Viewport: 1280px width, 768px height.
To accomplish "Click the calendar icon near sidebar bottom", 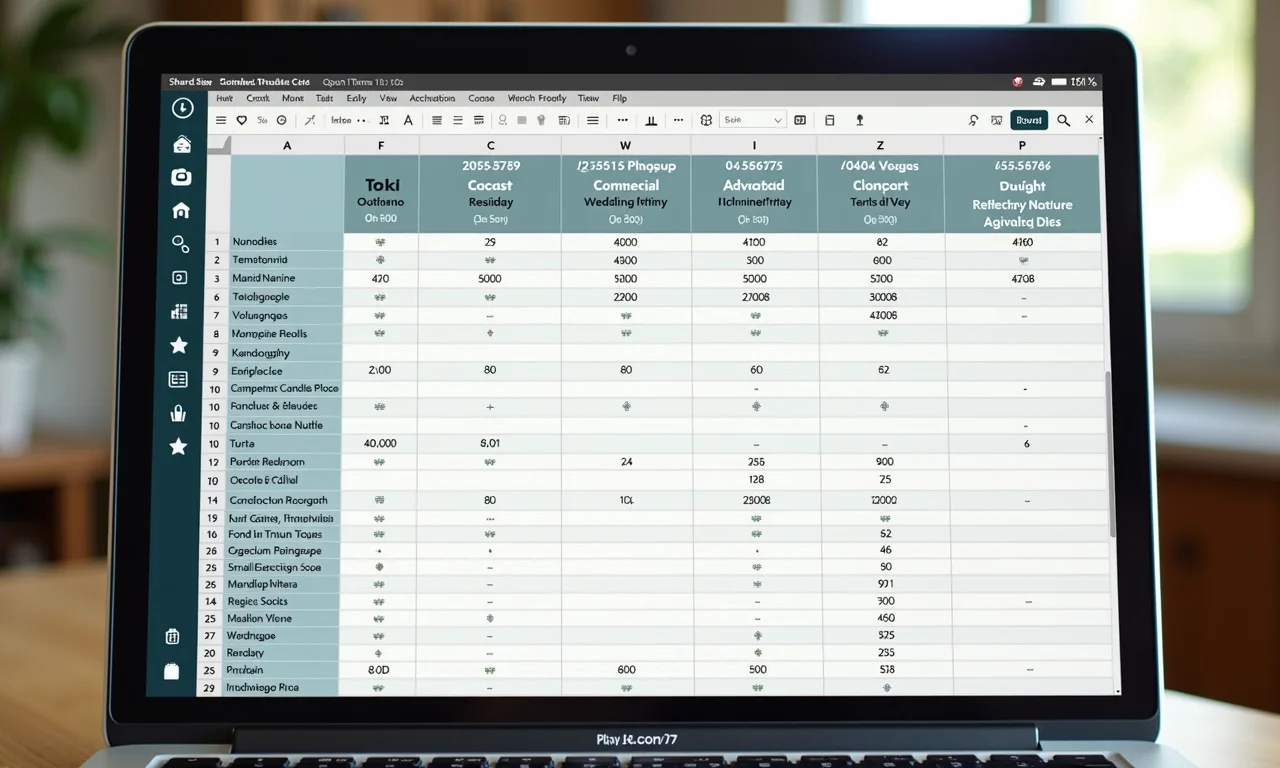I will [x=172, y=636].
